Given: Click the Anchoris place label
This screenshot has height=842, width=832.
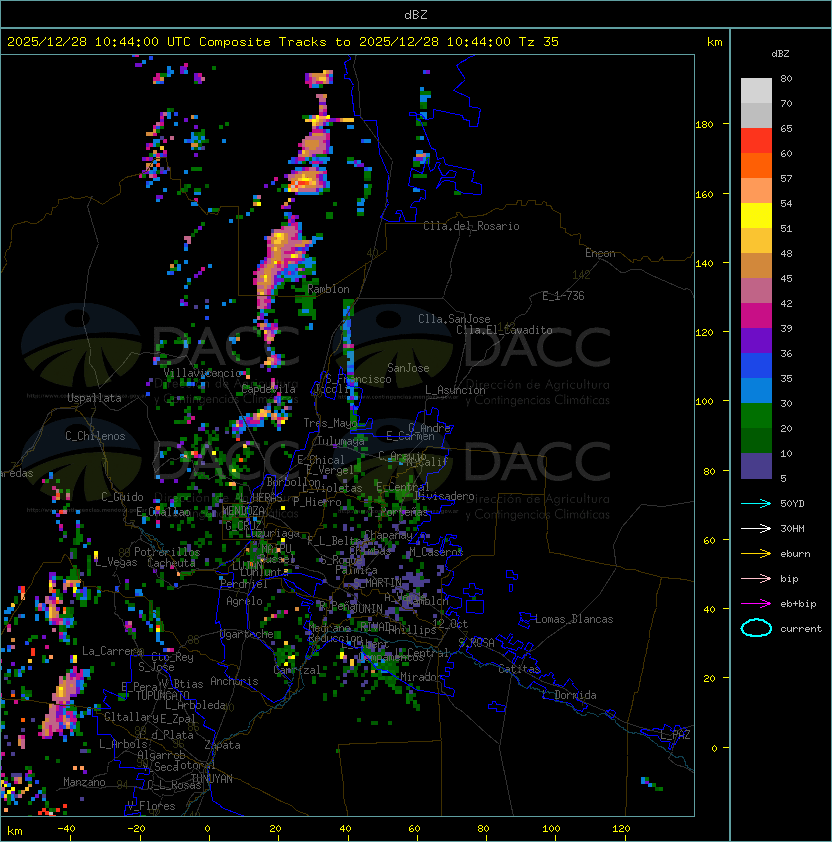Looking at the screenshot, I should coord(234,681).
